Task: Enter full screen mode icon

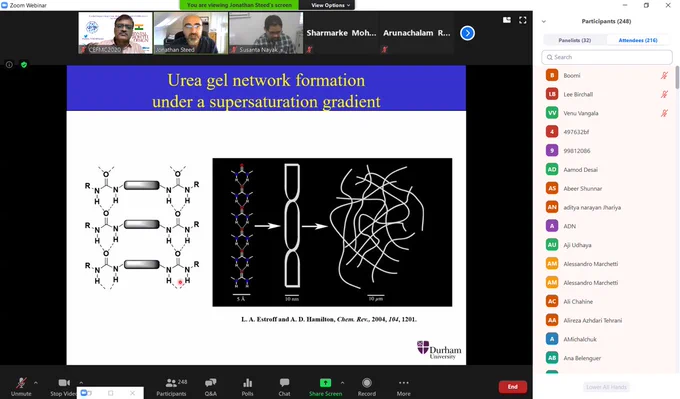Action: 523,20
